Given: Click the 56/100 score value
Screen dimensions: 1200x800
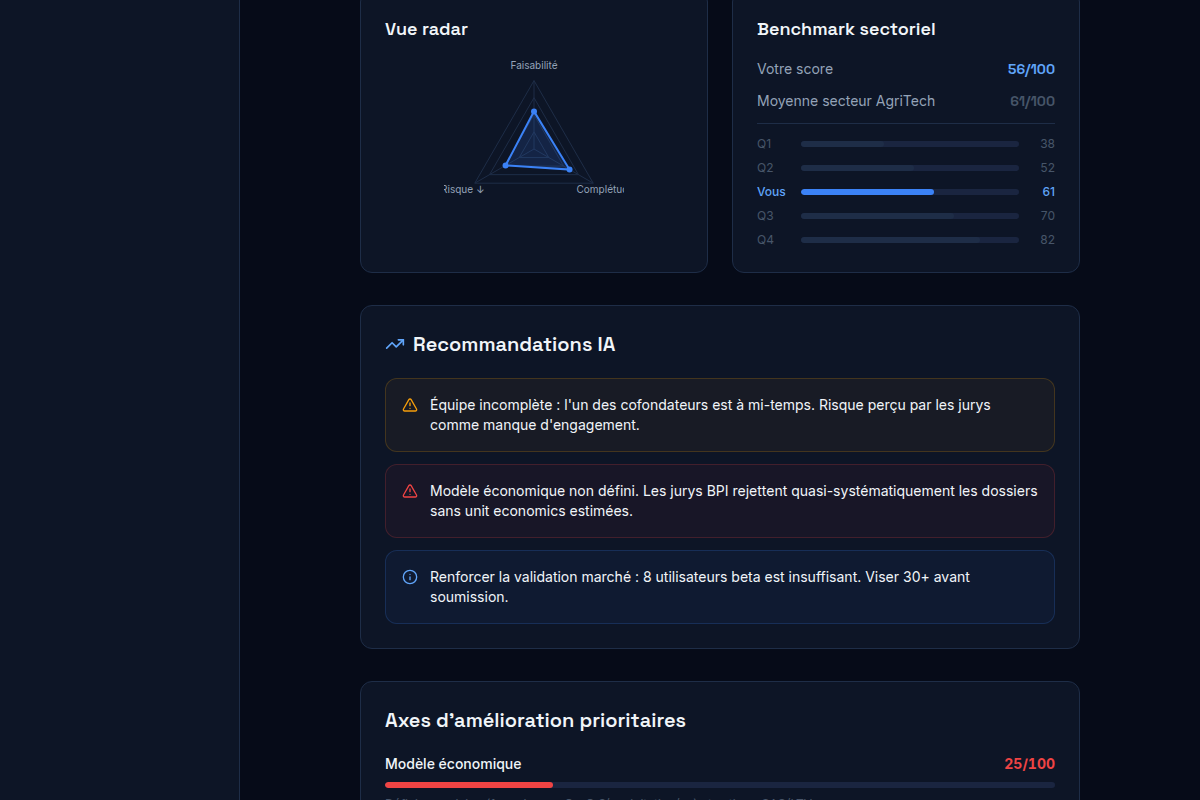Looking at the screenshot, I should tap(1031, 69).
